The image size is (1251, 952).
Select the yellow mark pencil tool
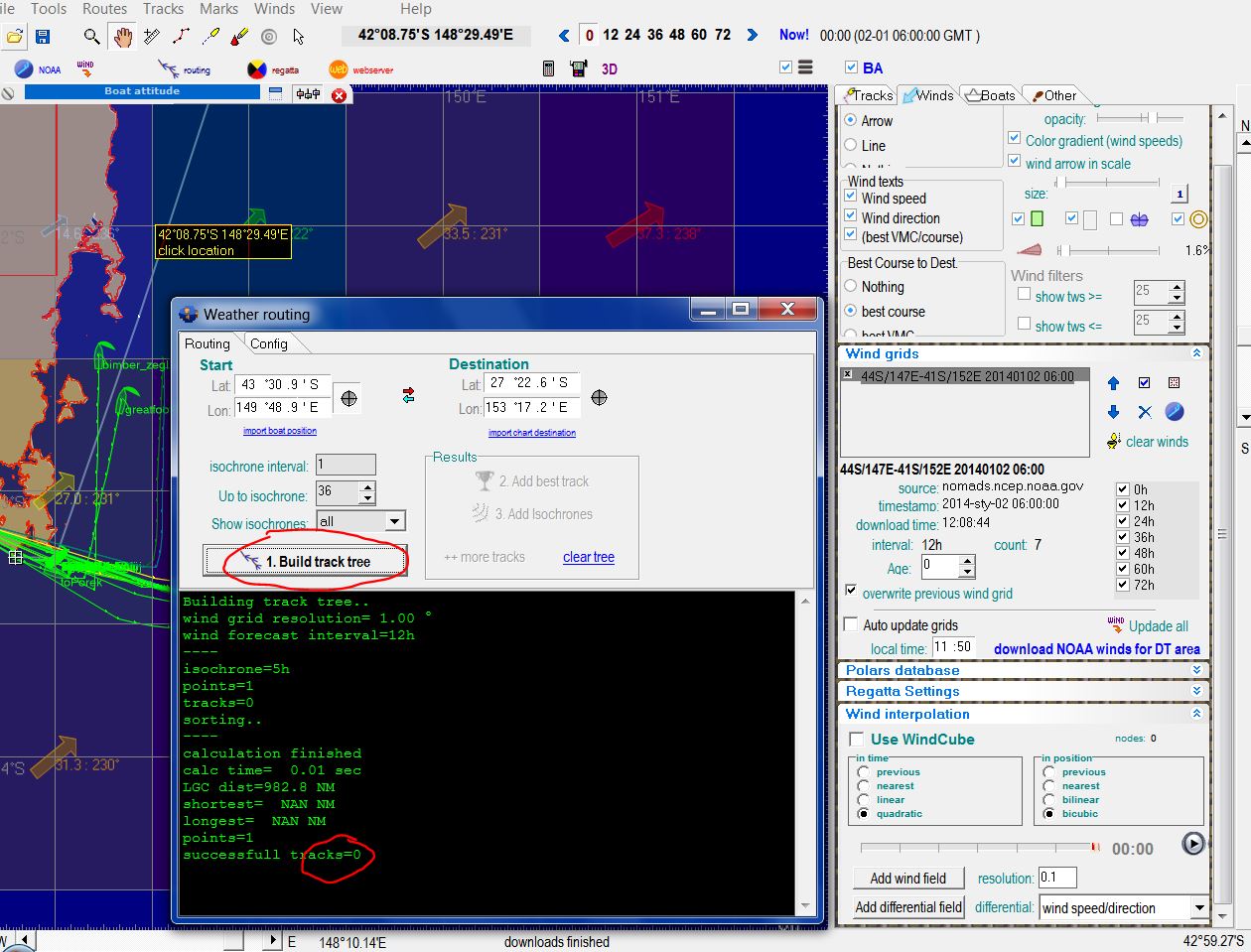pyautogui.click(x=210, y=37)
